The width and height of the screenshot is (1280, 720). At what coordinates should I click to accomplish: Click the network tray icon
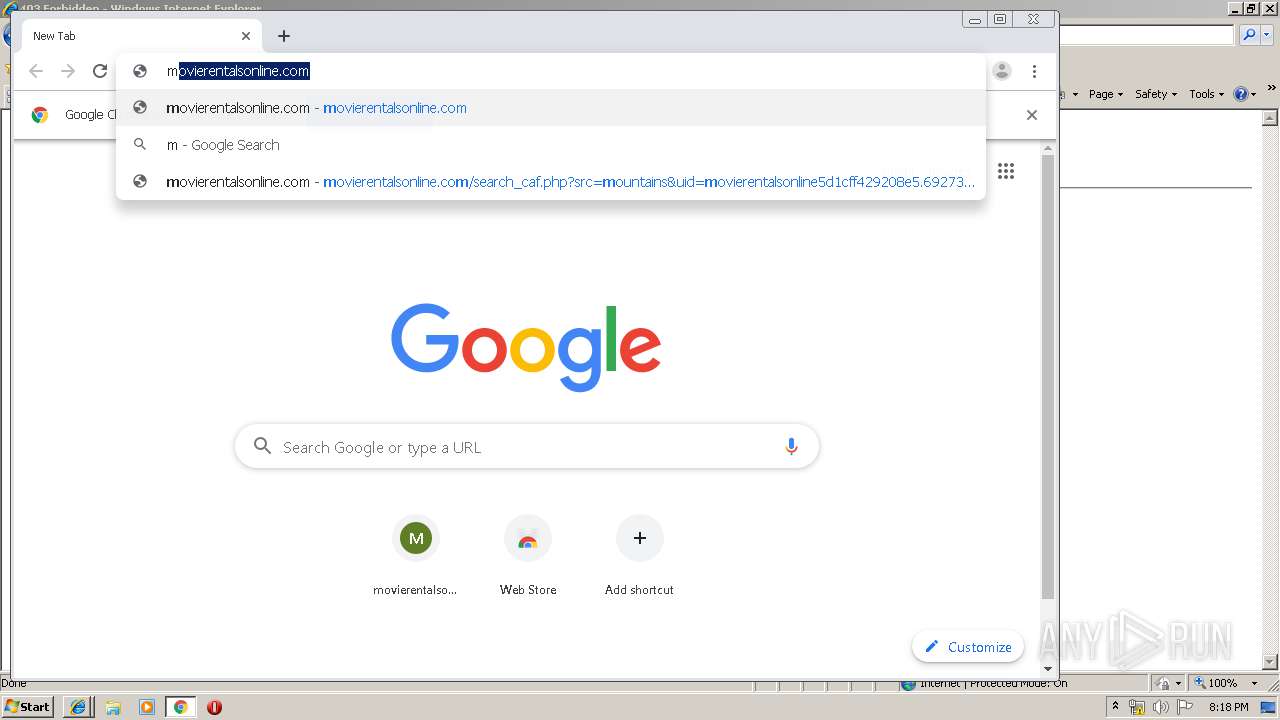pos(1137,707)
